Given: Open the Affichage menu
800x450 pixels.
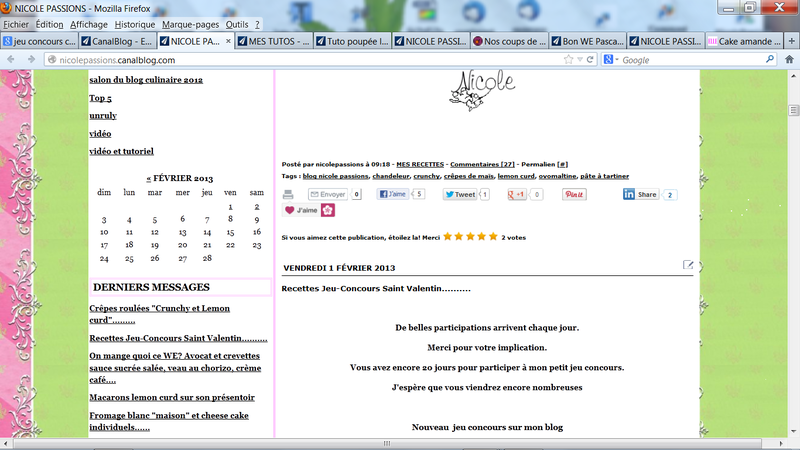Looking at the screenshot, I should click(89, 24).
